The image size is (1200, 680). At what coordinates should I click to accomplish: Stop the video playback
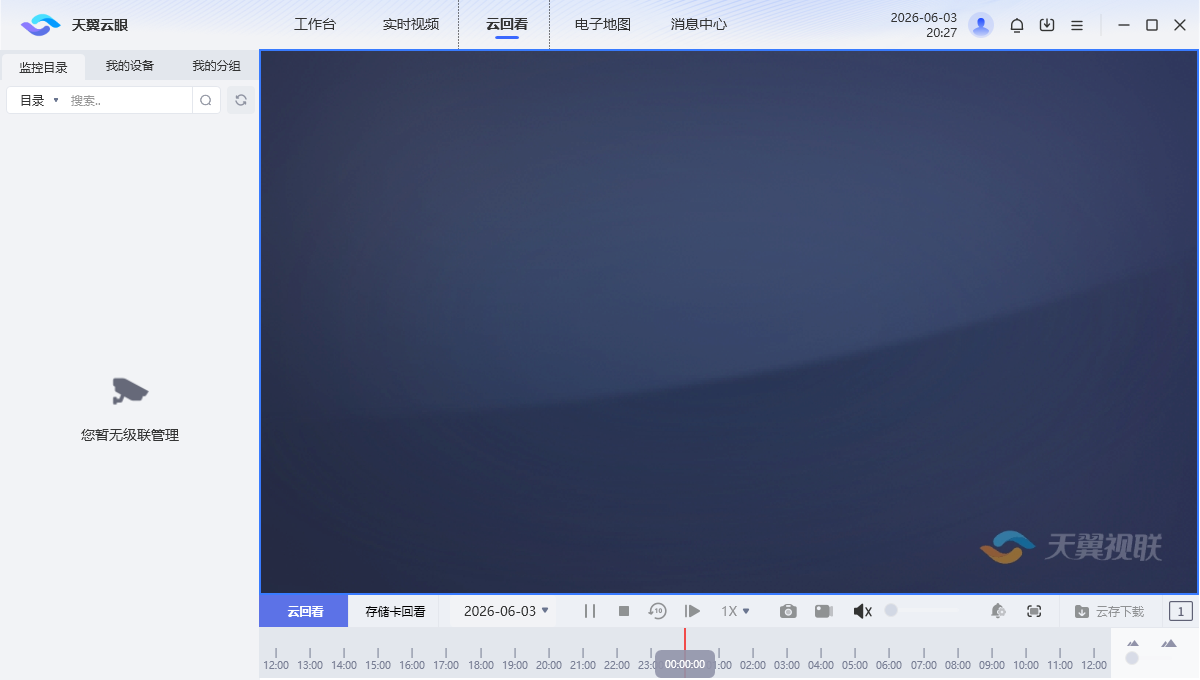click(624, 611)
